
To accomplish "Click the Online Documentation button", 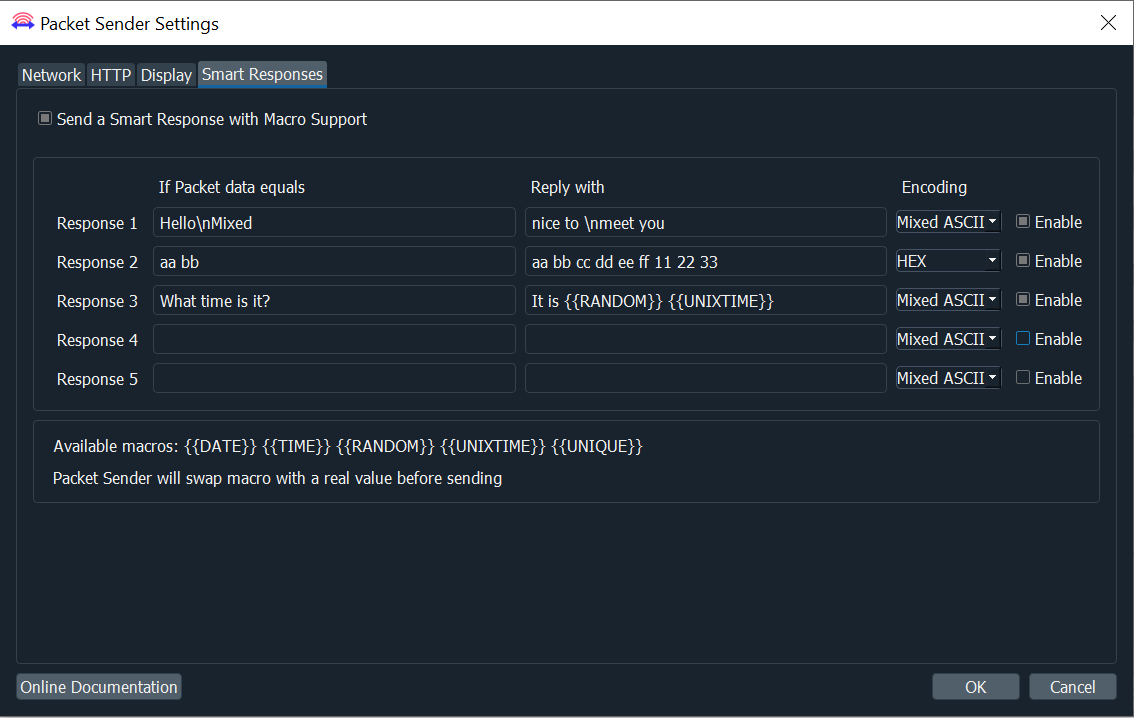I will pyautogui.click(x=98, y=687).
